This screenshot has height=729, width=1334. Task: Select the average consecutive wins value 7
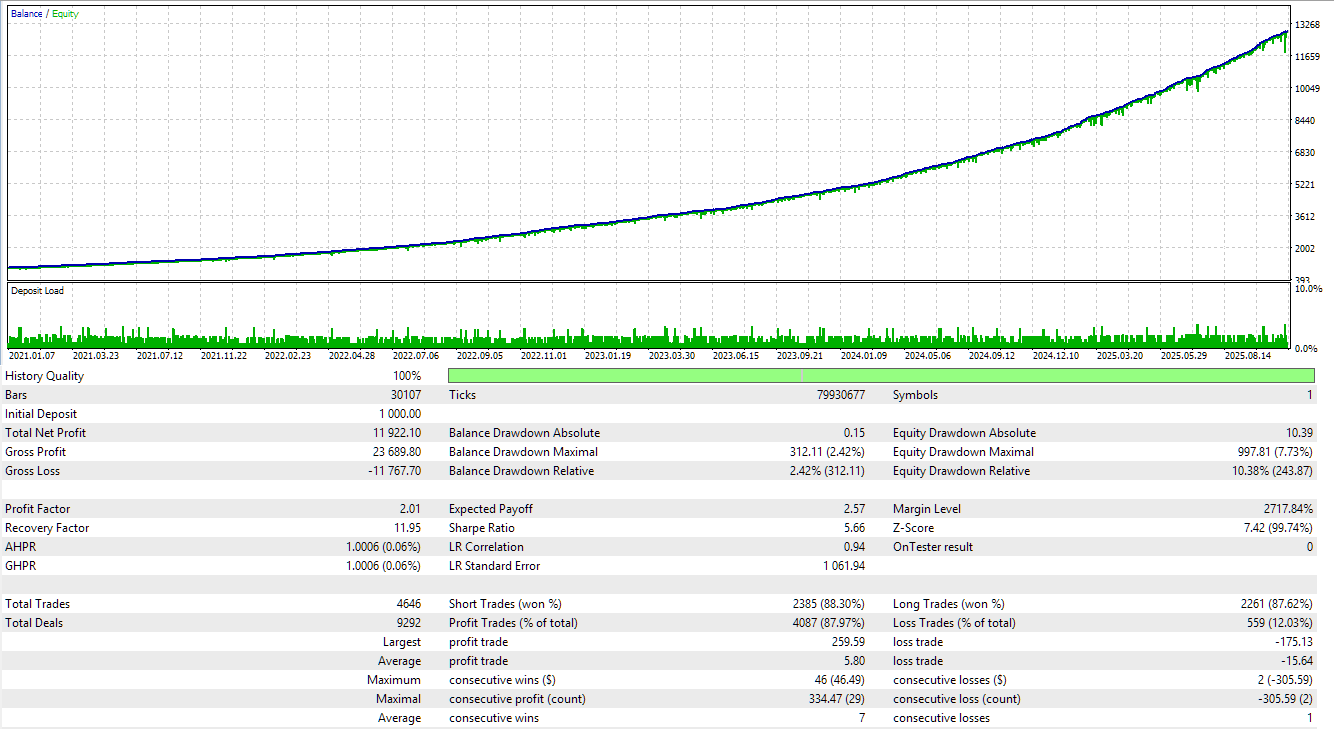[862, 718]
